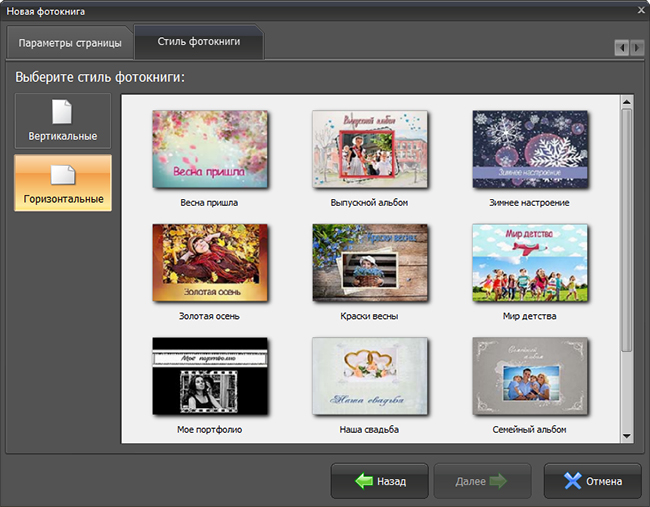Image resolution: width=650 pixels, height=507 pixels.
Task: Choose the Мое портфолио style thumbnail
Action: tap(210, 376)
